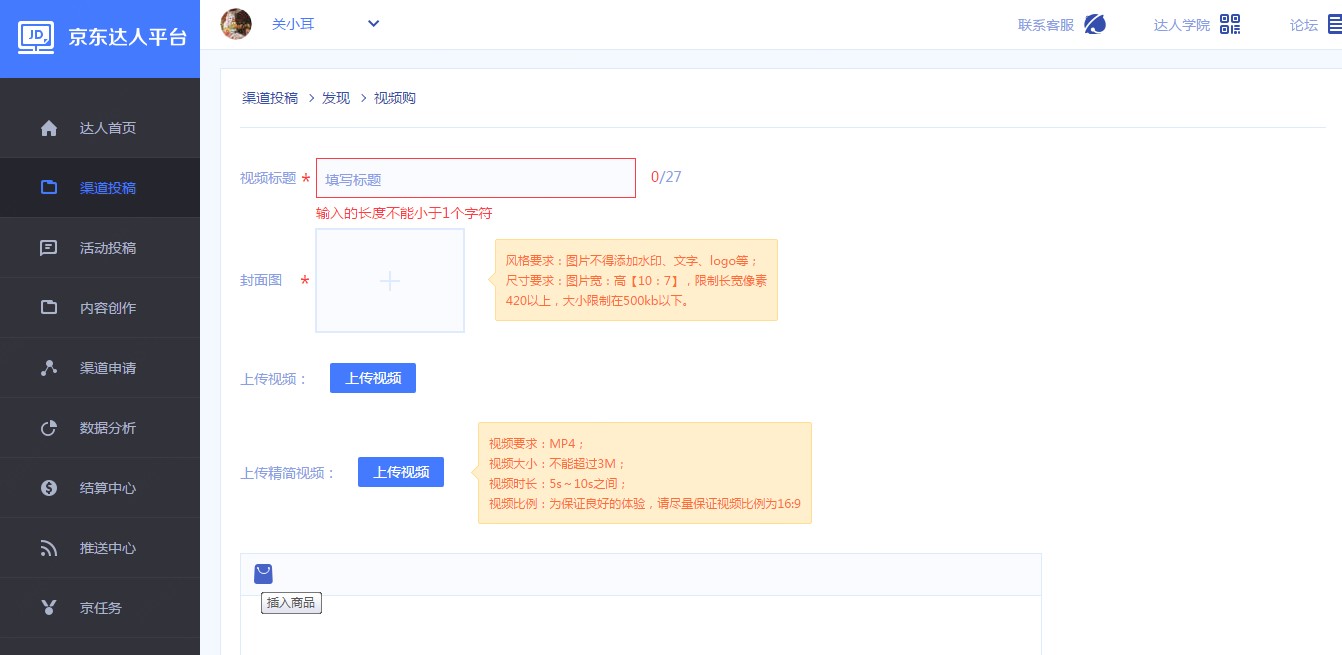Click the shopping bag insert product icon
The width and height of the screenshot is (1342, 655).
(263, 573)
